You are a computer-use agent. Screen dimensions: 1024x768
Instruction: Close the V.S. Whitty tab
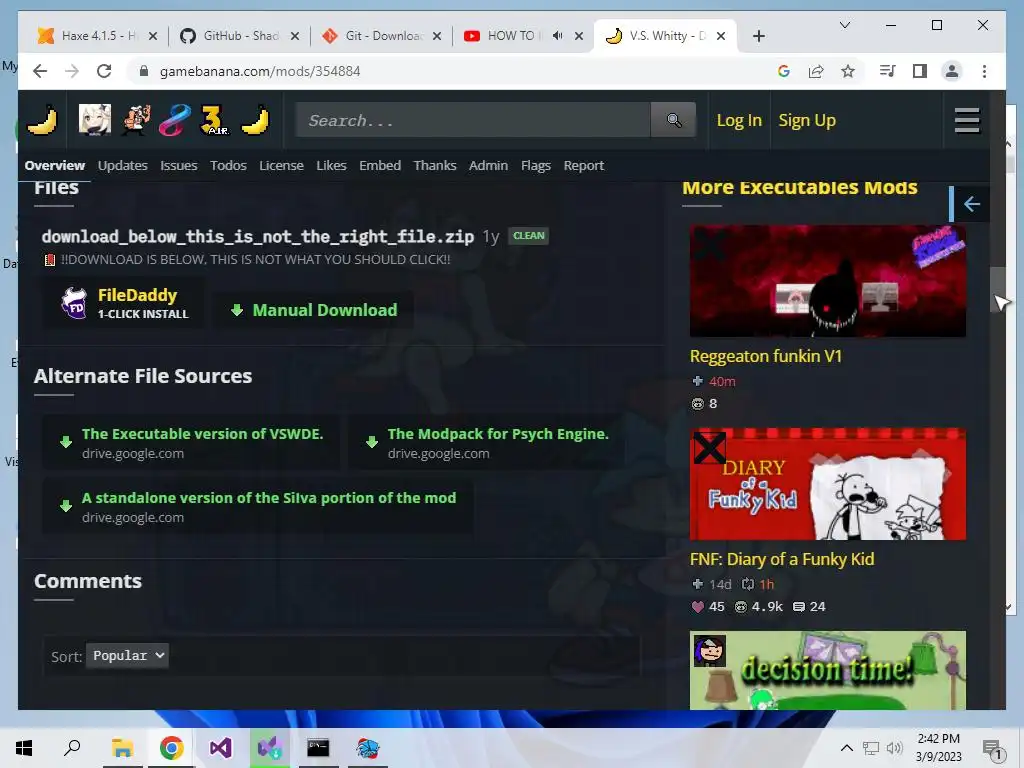click(x=721, y=36)
